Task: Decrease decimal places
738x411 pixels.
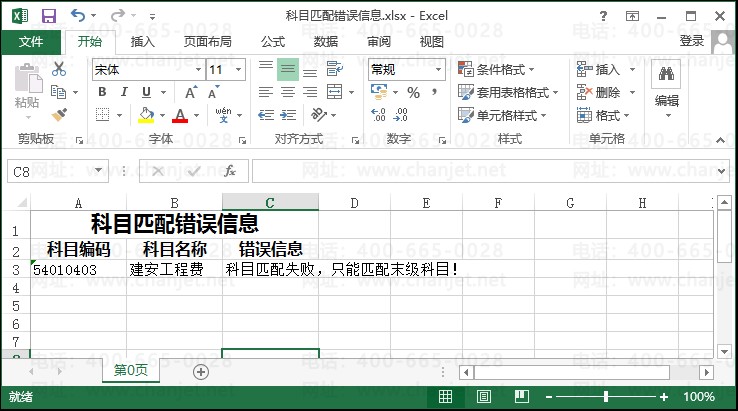Action: point(401,114)
